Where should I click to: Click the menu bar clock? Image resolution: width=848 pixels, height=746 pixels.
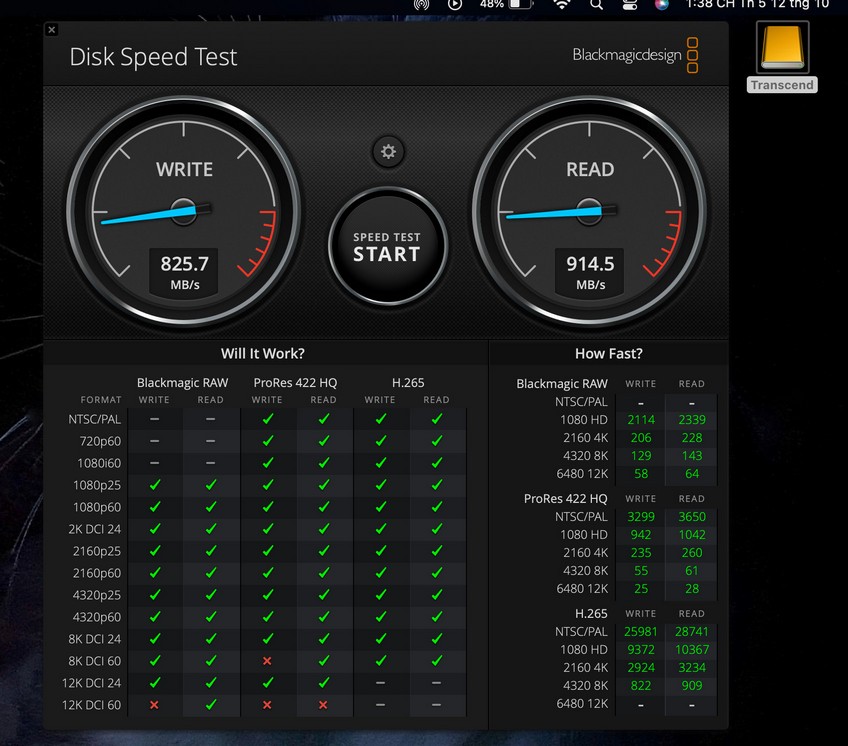pyautogui.click(x=757, y=4)
